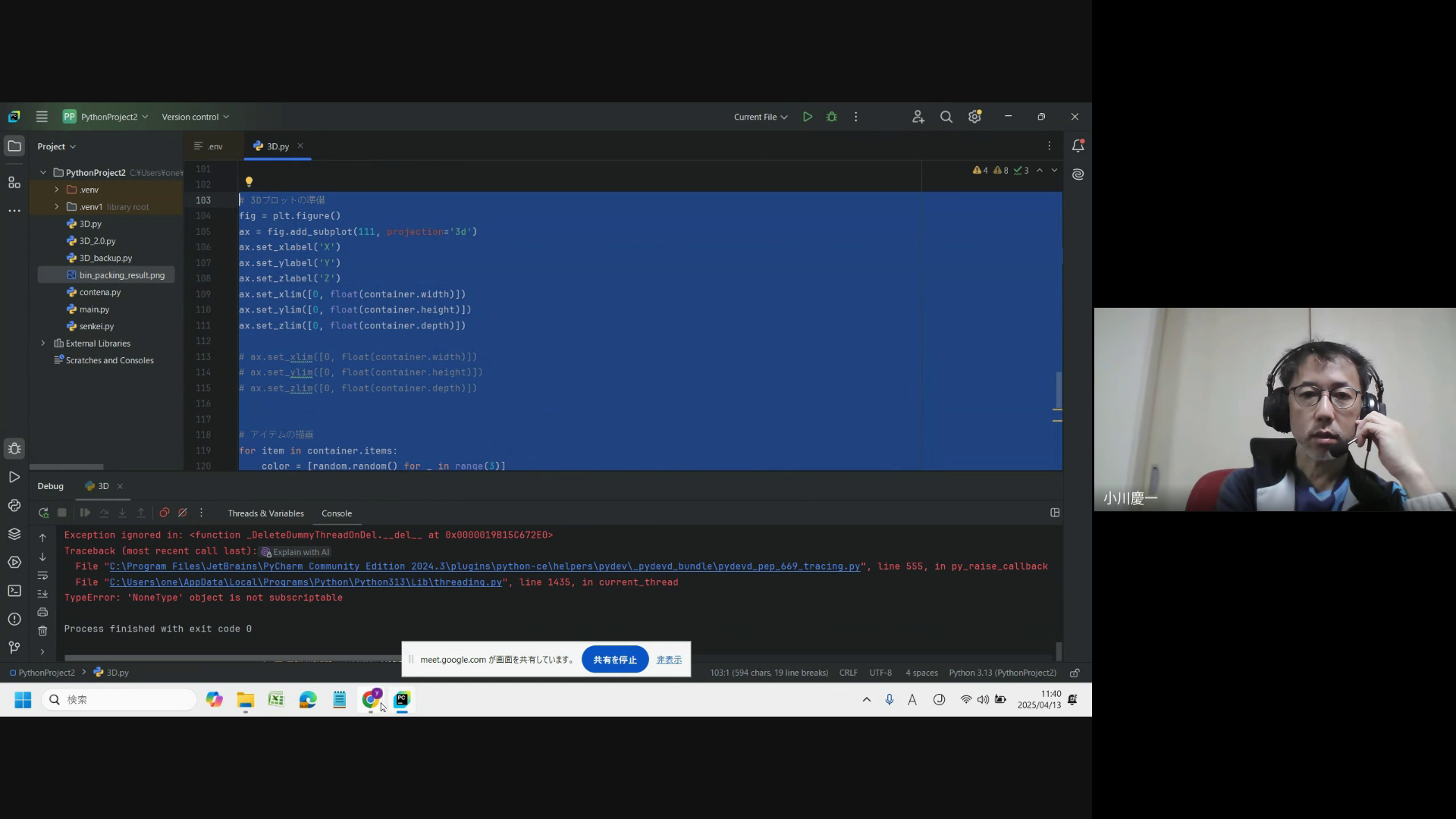Open Python Packages tool window icon
This screenshot has height=819, width=1456.
point(14,534)
